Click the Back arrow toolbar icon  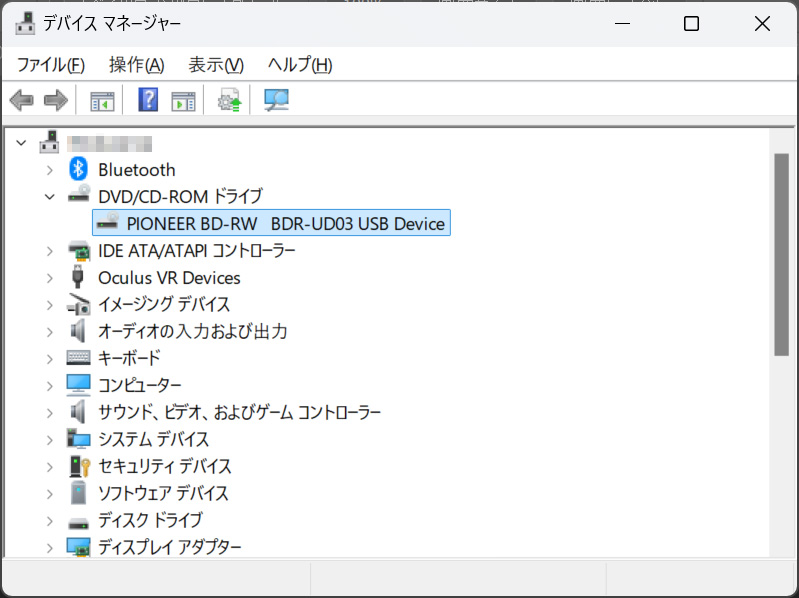(21, 100)
